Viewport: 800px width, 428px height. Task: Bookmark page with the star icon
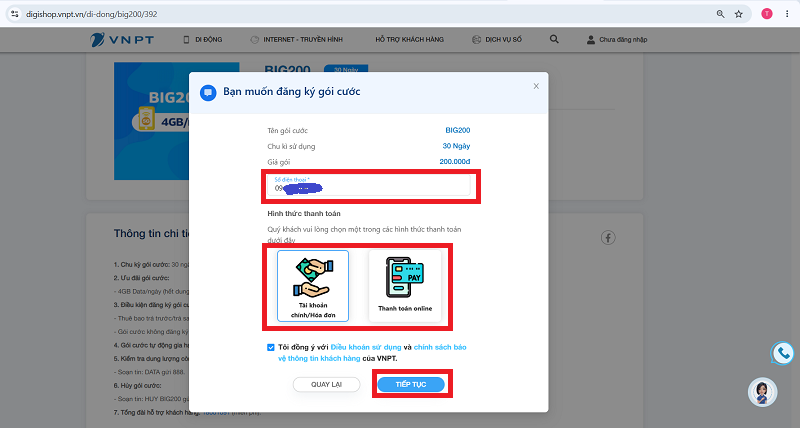[x=738, y=14]
